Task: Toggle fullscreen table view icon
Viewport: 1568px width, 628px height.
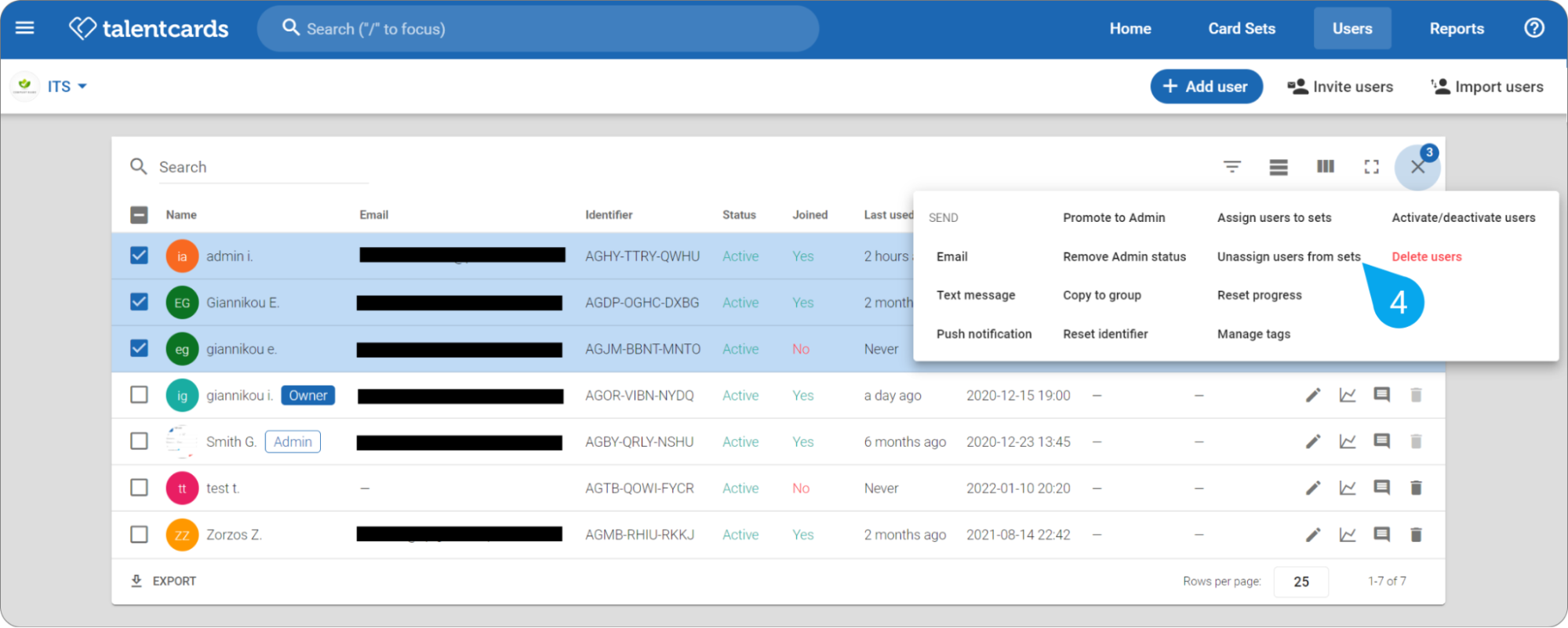Action: [x=1371, y=166]
